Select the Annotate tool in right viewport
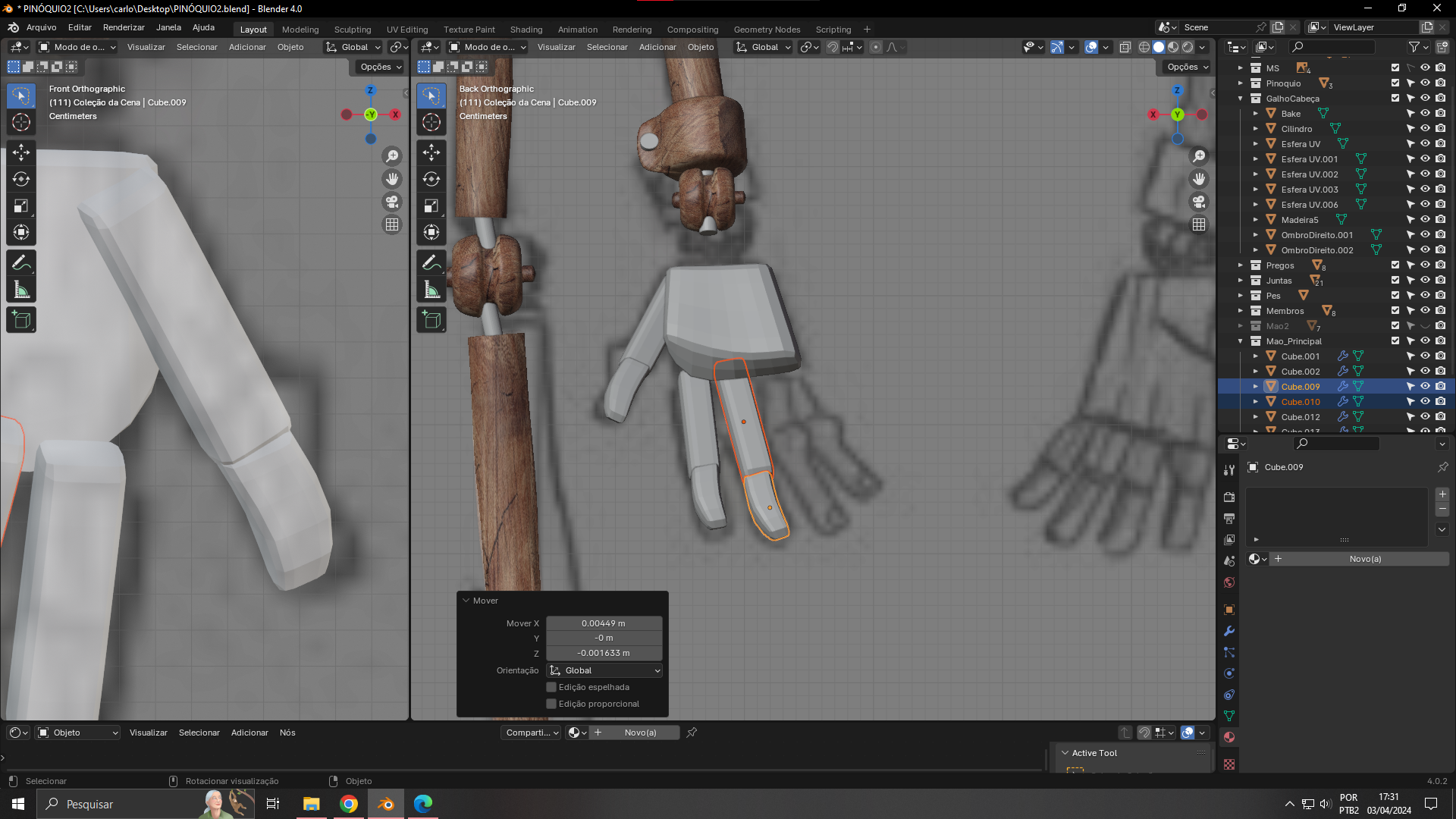Viewport: 1456px width, 819px height. point(431,262)
